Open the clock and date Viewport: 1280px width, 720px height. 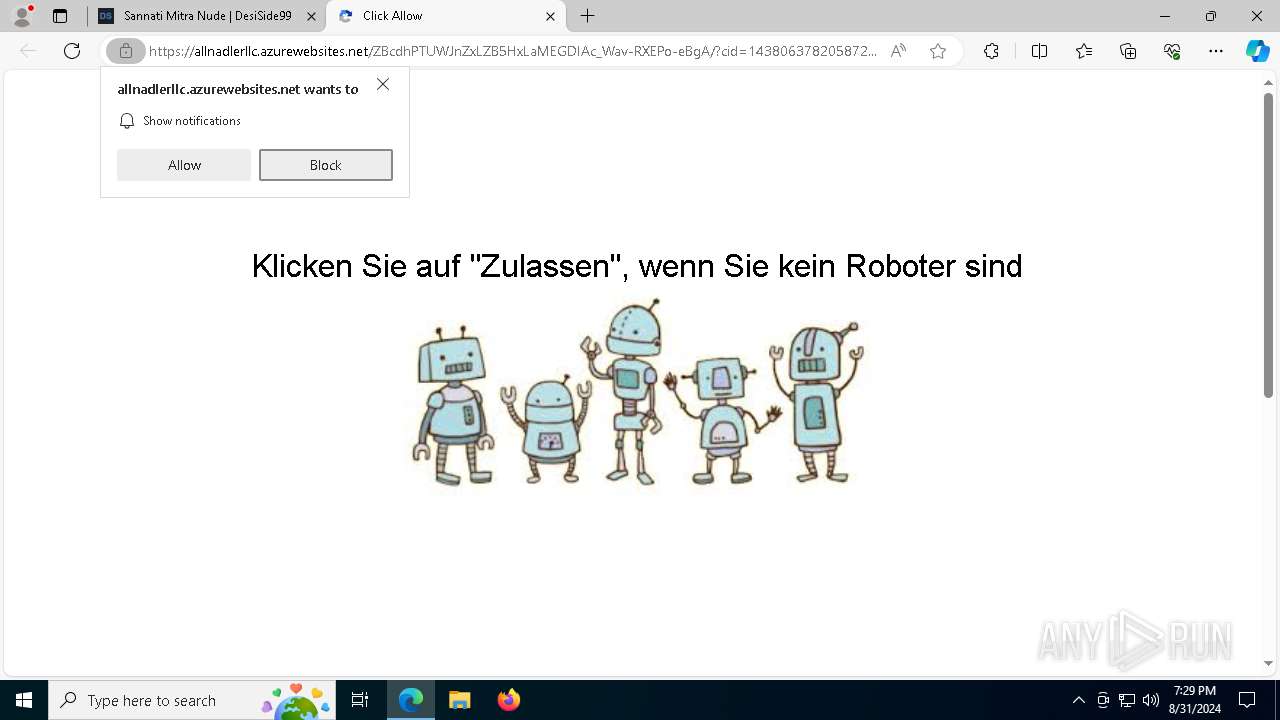pyautogui.click(x=1194, y=700)
